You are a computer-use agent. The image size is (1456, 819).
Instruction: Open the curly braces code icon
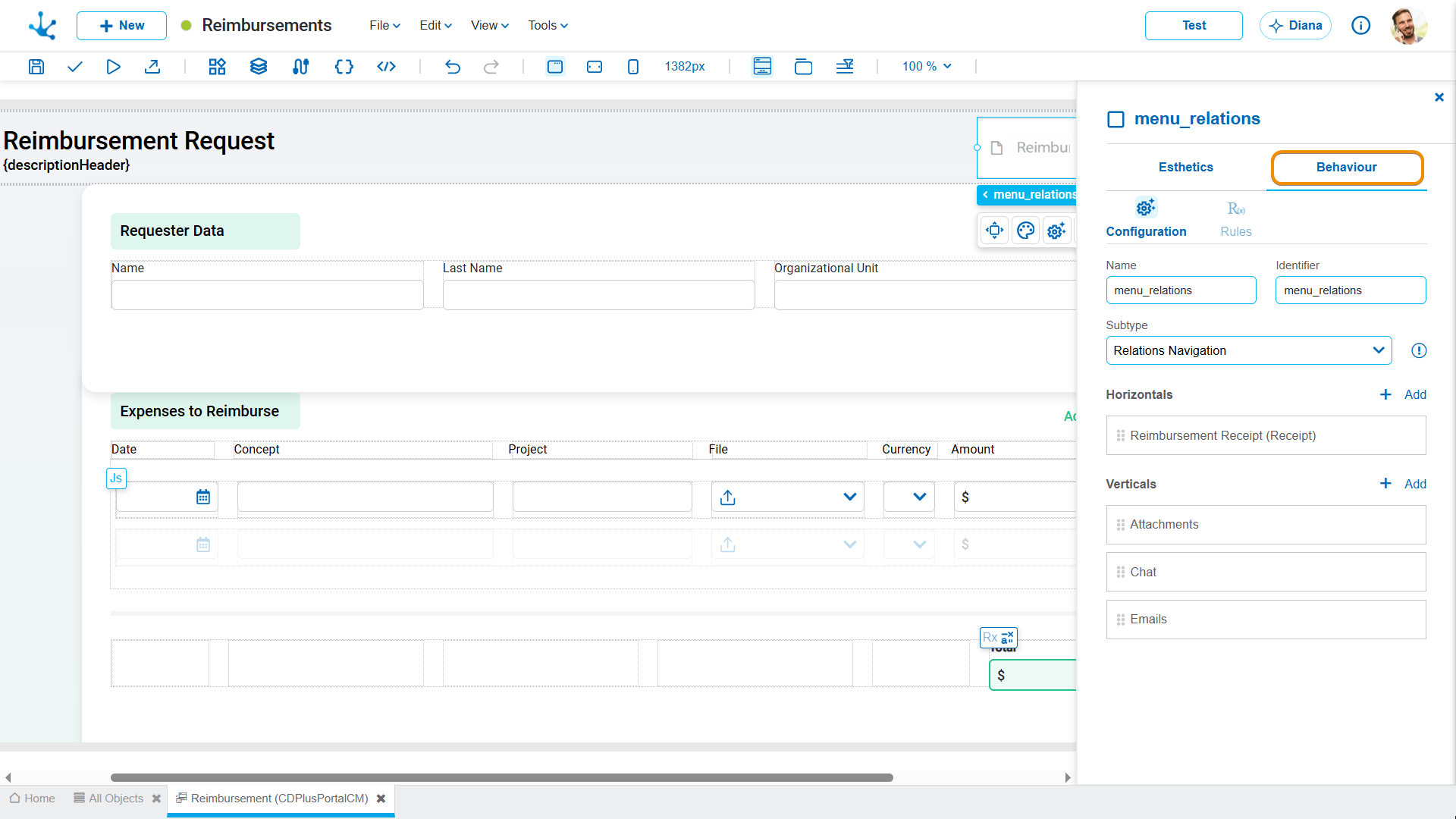tap(344, 67)
